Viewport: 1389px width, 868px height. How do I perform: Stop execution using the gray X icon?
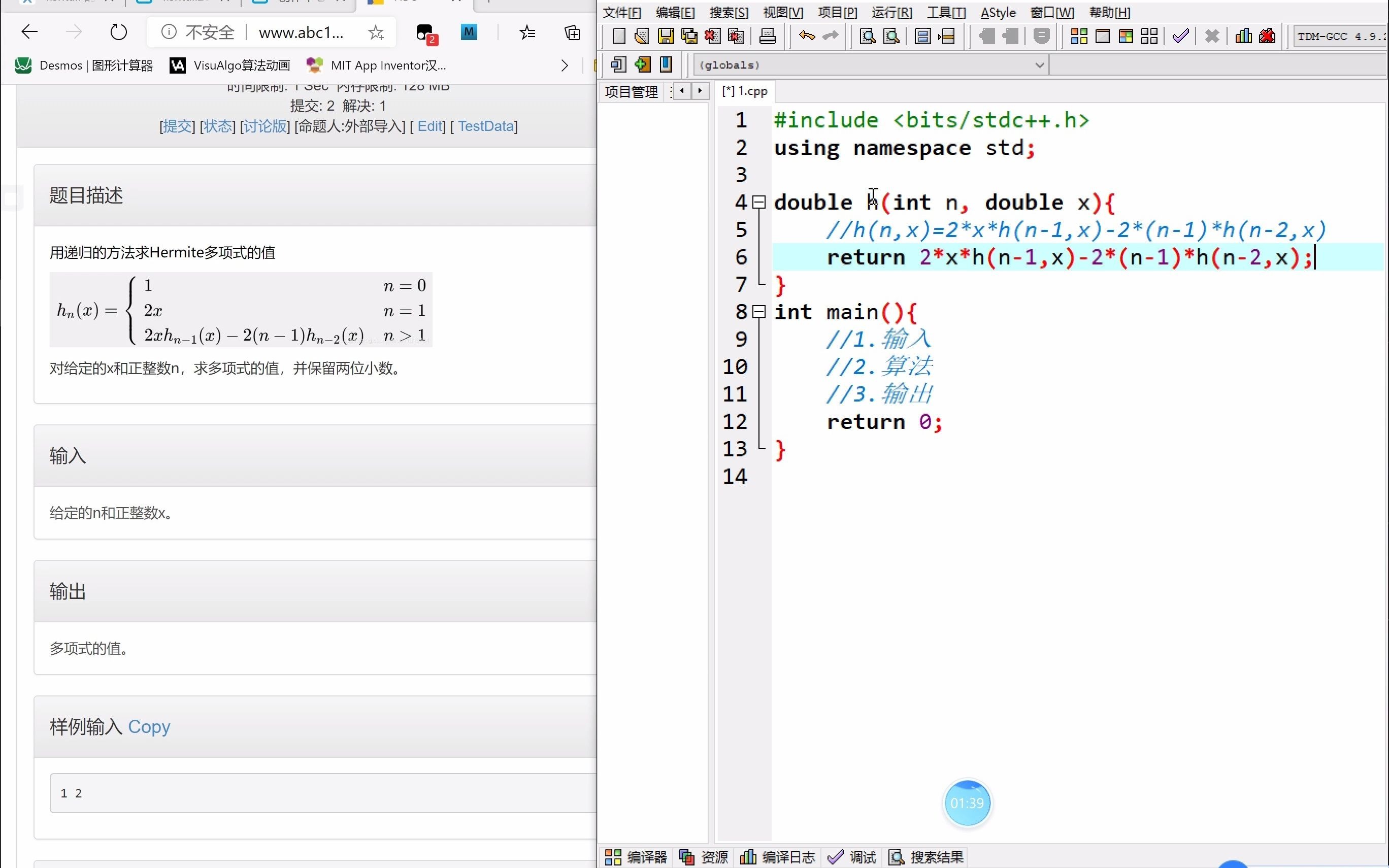click(x=1212, y=37)
